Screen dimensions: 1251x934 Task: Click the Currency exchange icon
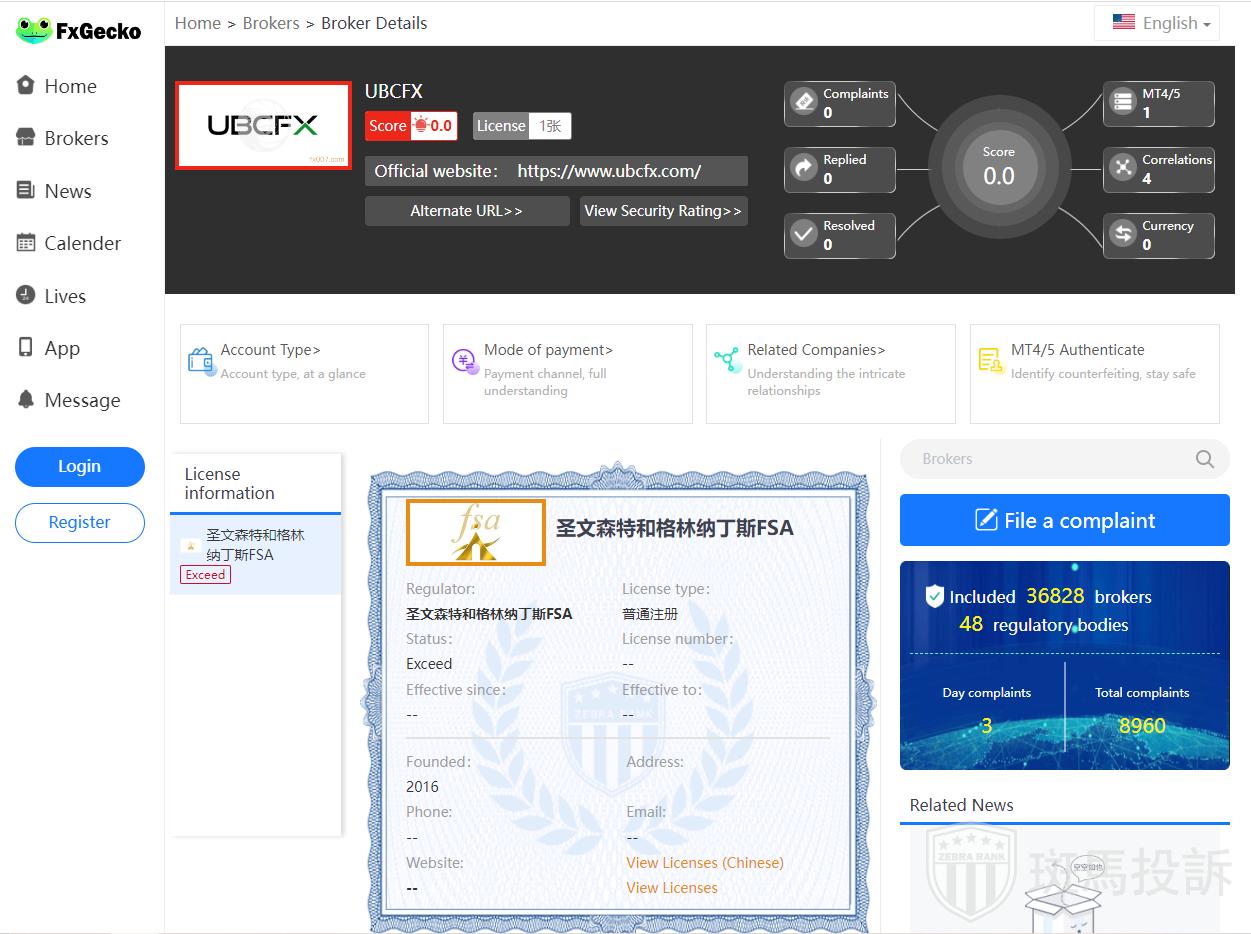pyautogui.click(x=1123, y=234)
